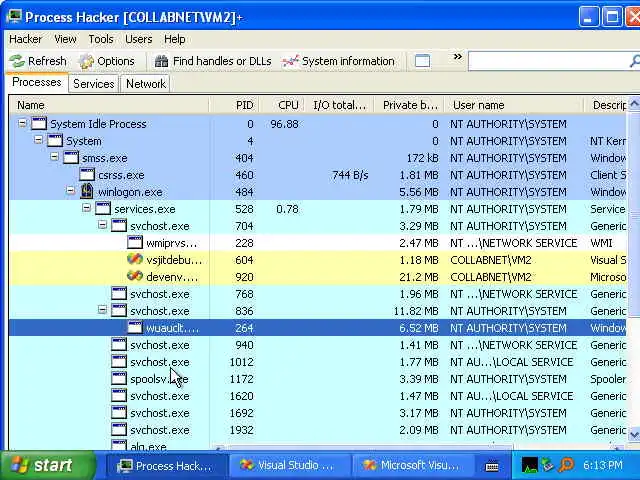
Task: Click the 744 B/s I/O value
Action: (x=350, y=175)
